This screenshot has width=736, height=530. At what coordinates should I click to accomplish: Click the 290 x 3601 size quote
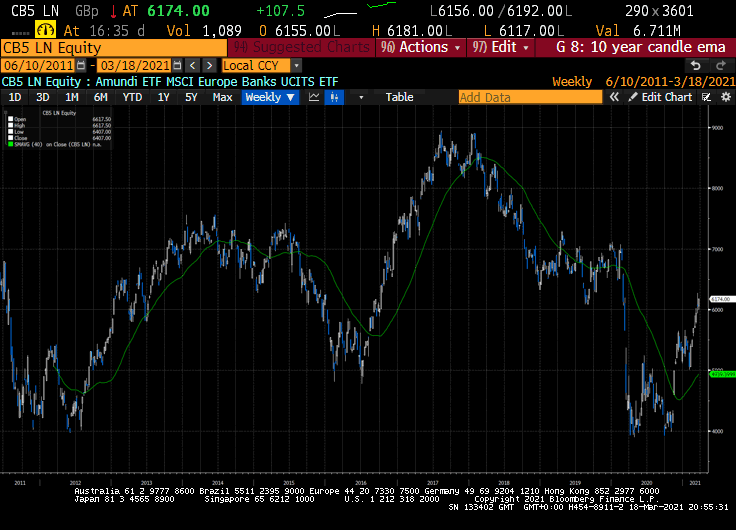pyautogui.click(x=659, y=11)
